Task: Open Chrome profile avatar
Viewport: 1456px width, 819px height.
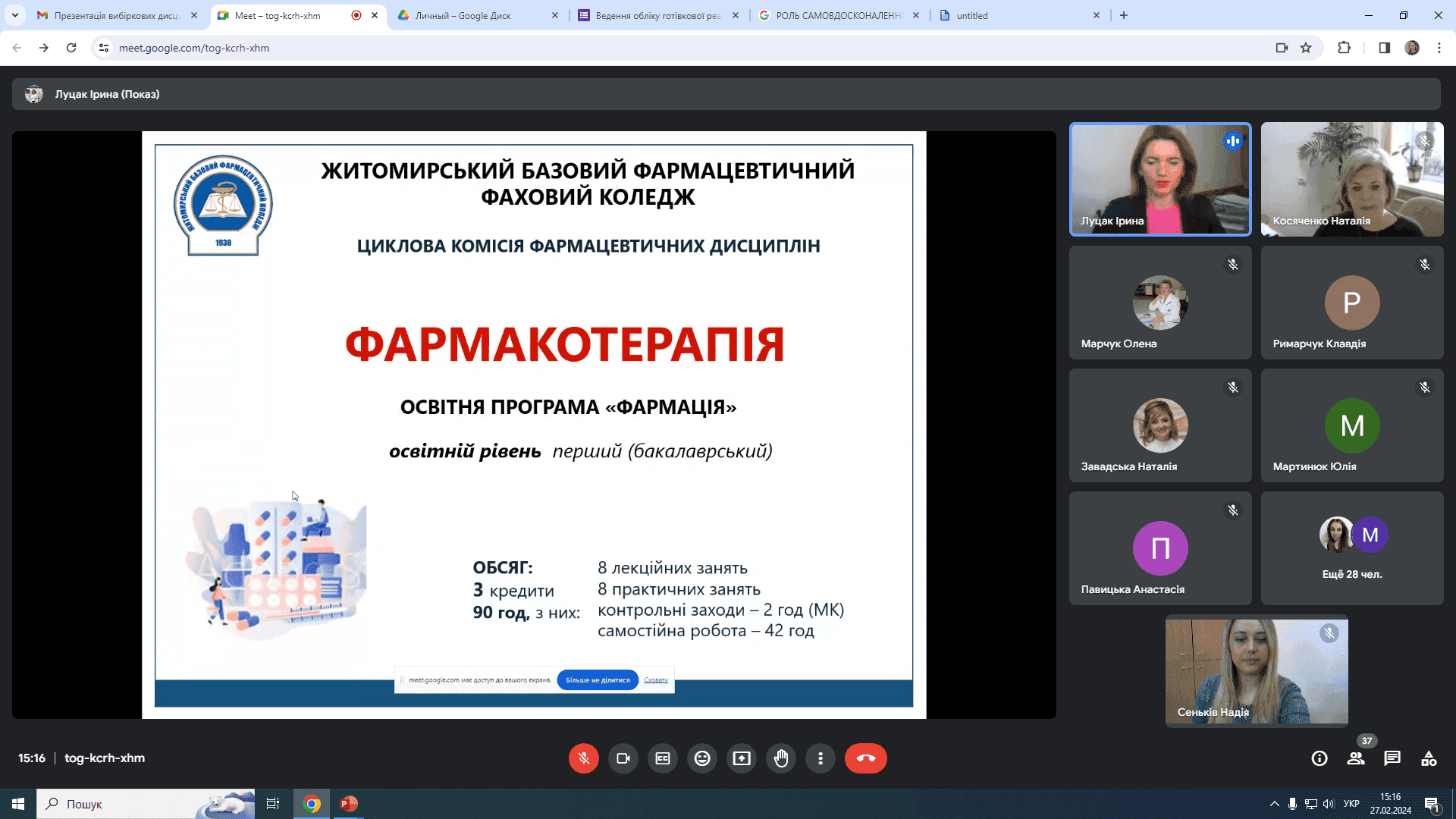Action: click(1412, 48)
